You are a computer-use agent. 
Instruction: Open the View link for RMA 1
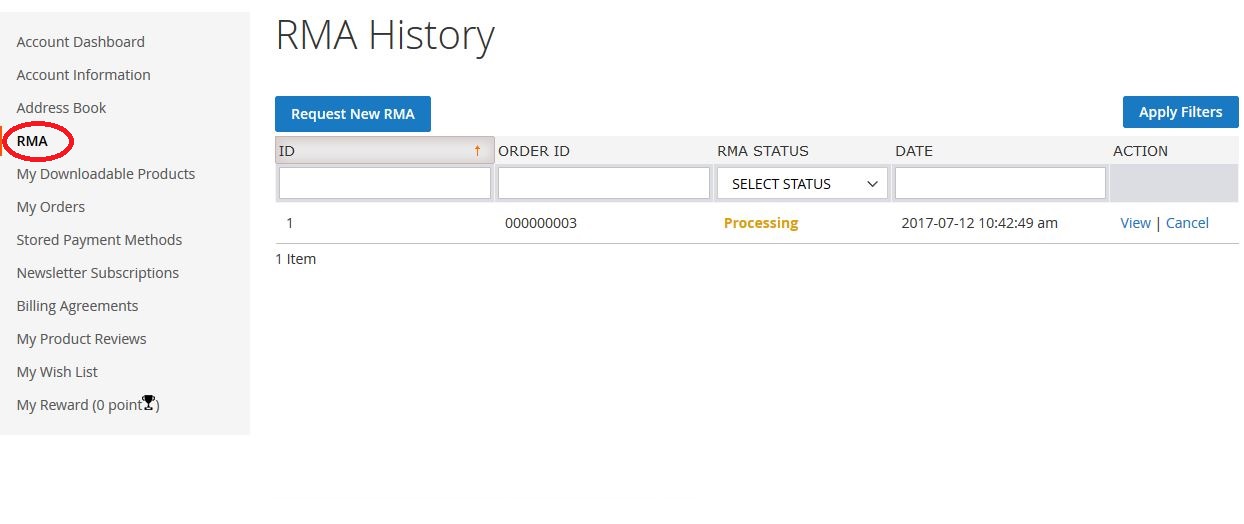(1135, 223)
